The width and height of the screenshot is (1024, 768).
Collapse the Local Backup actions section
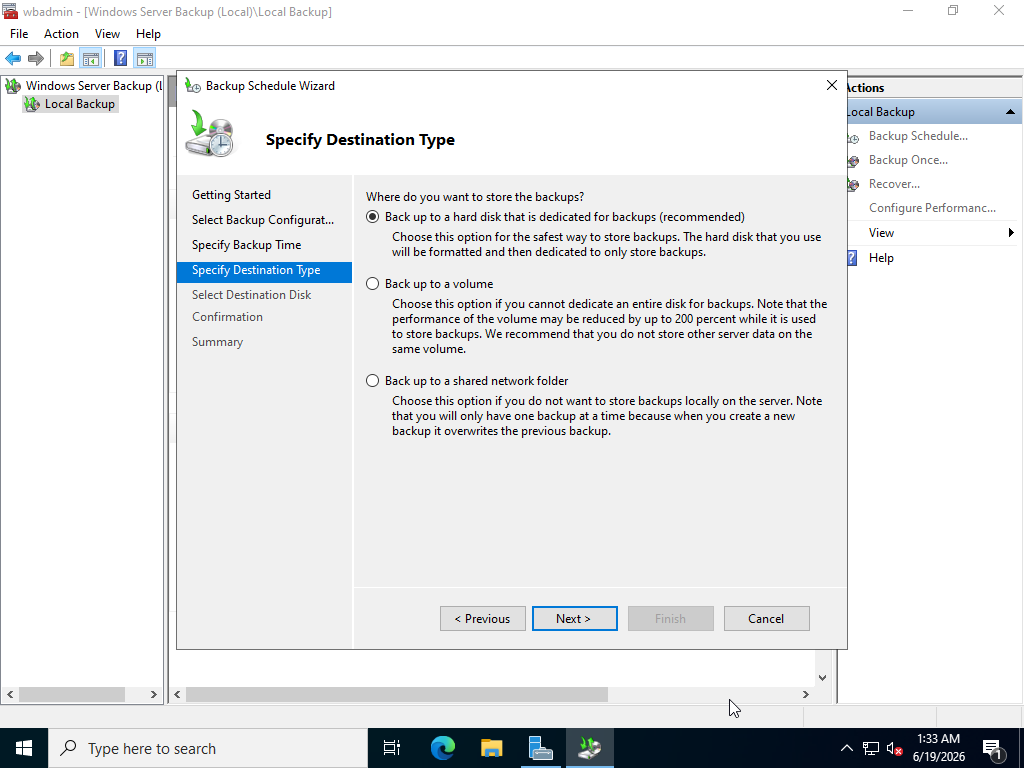1010,112
